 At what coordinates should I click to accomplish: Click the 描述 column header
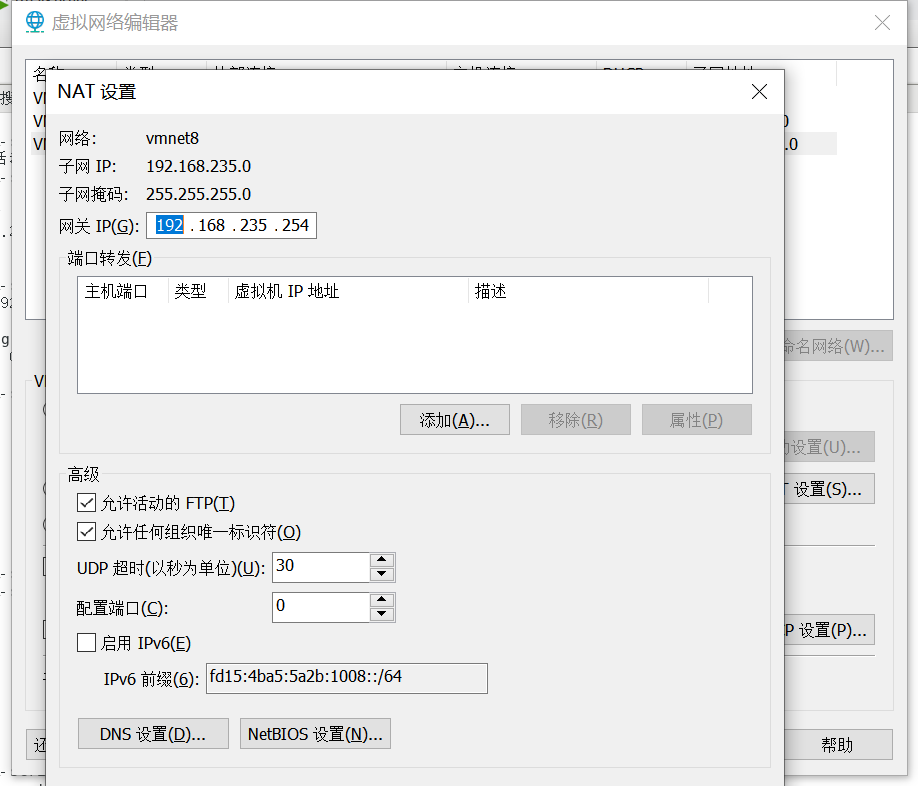click(x=588, y=291)
